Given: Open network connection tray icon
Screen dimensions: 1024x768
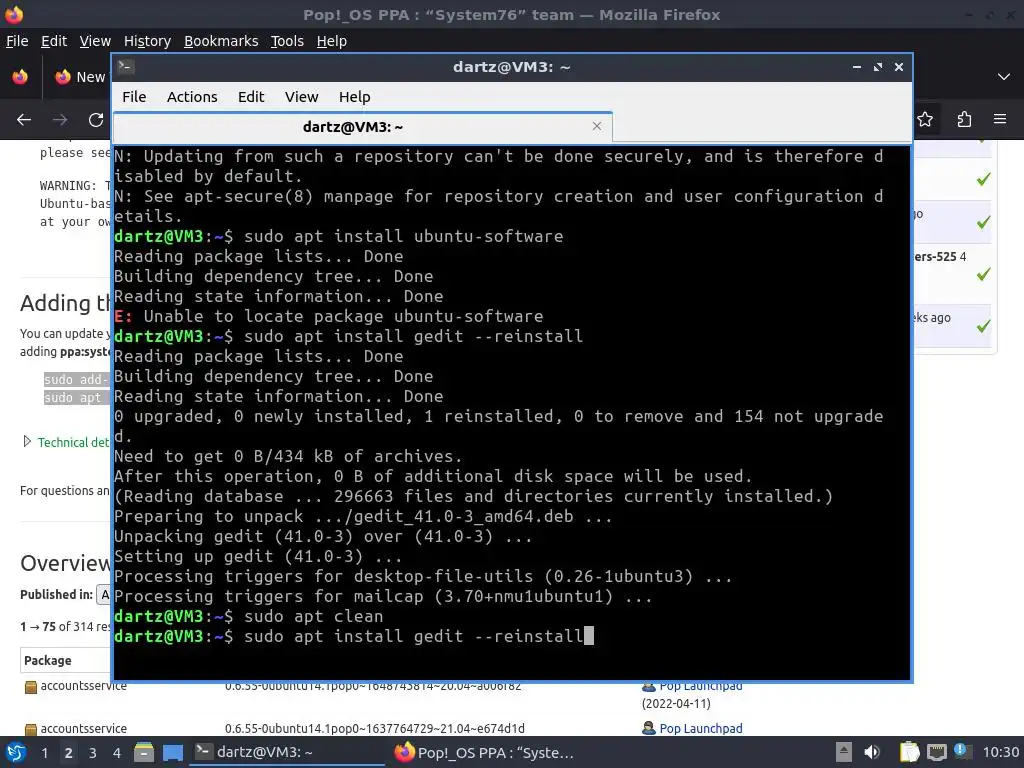Looking at the screenshot, I should click(936, 752).
